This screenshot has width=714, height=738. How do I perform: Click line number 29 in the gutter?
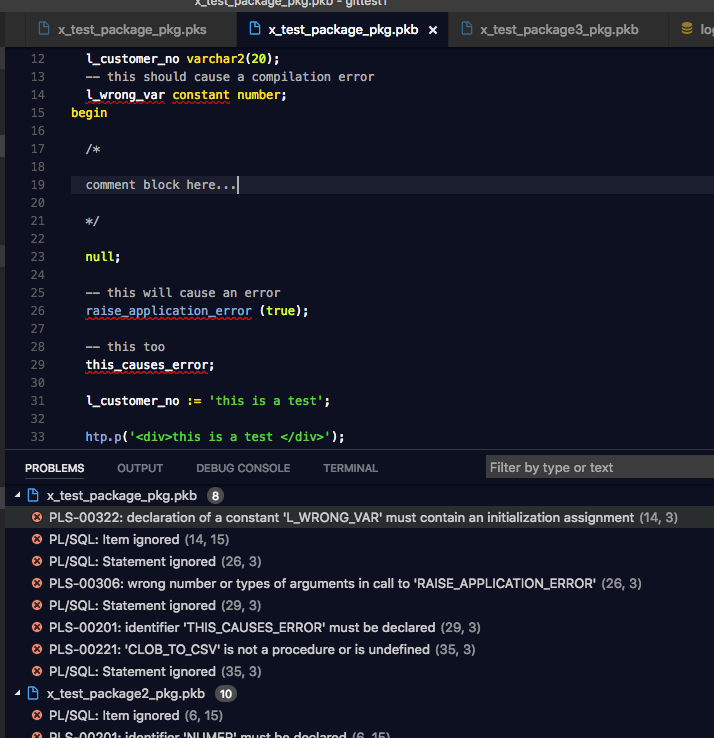coord(38,365)
